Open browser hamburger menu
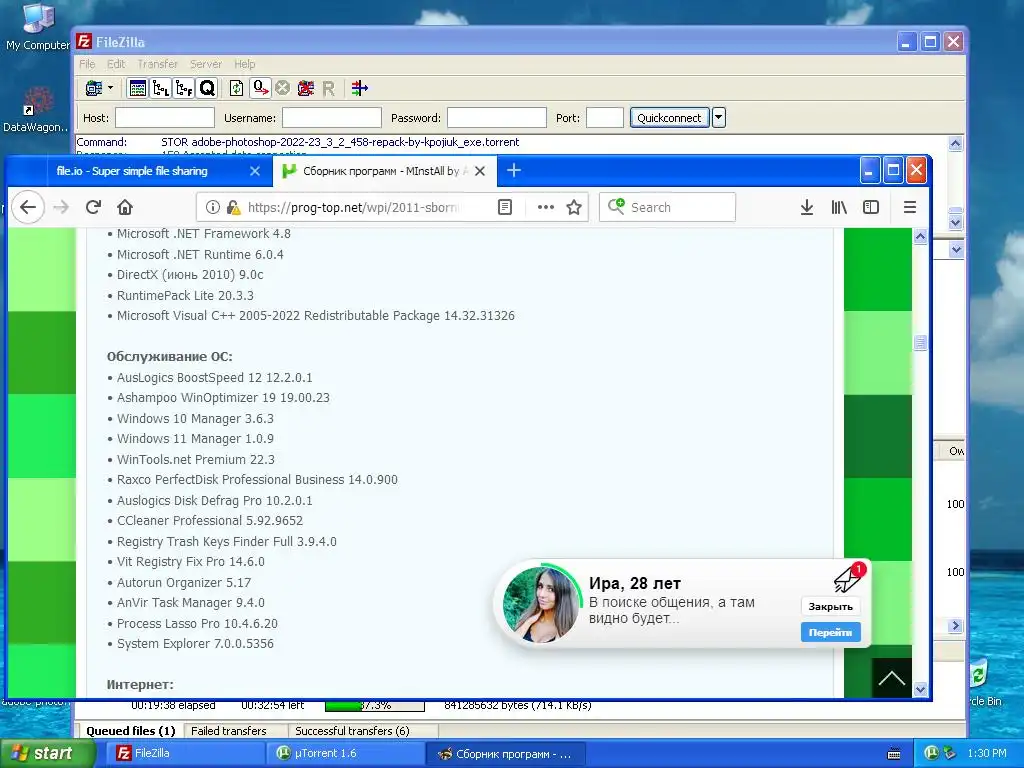The height and width of the screenshot is (768, 1024). pos(910,207)
